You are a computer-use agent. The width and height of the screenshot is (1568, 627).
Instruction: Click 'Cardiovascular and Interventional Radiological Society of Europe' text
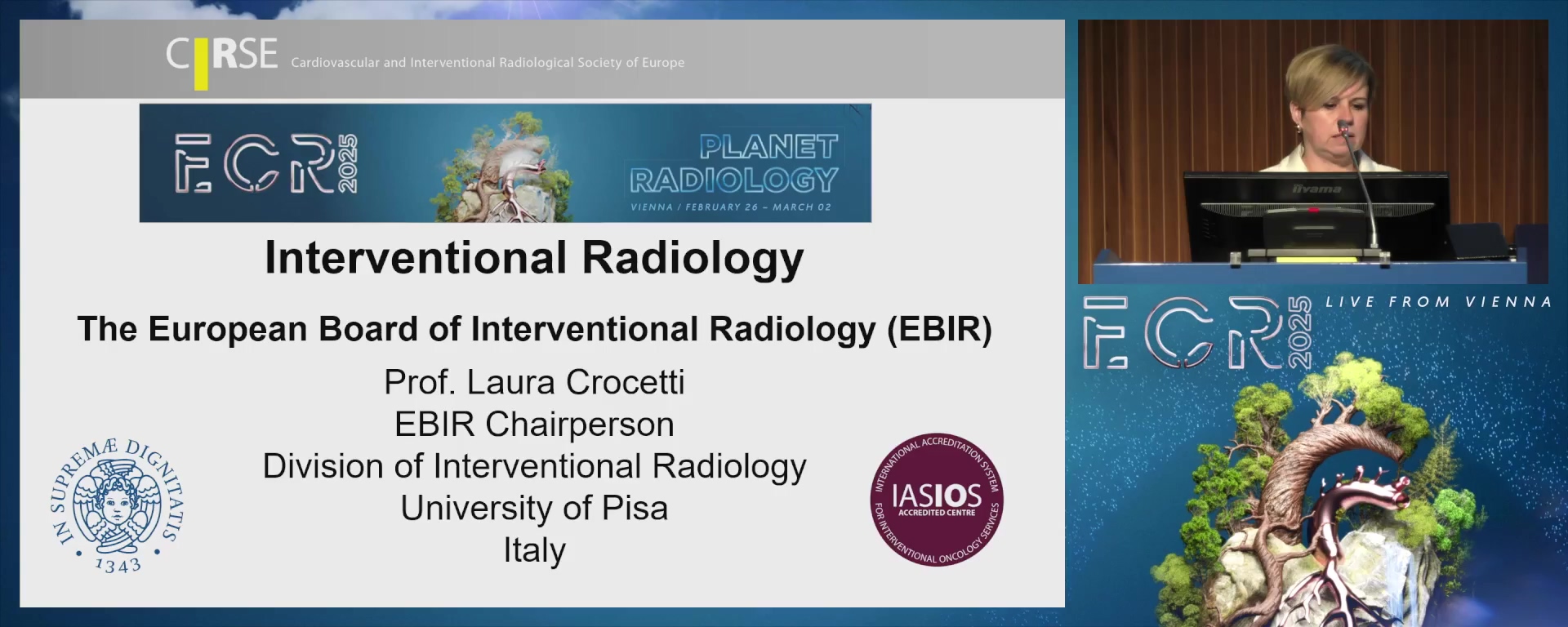click(488, 63)
